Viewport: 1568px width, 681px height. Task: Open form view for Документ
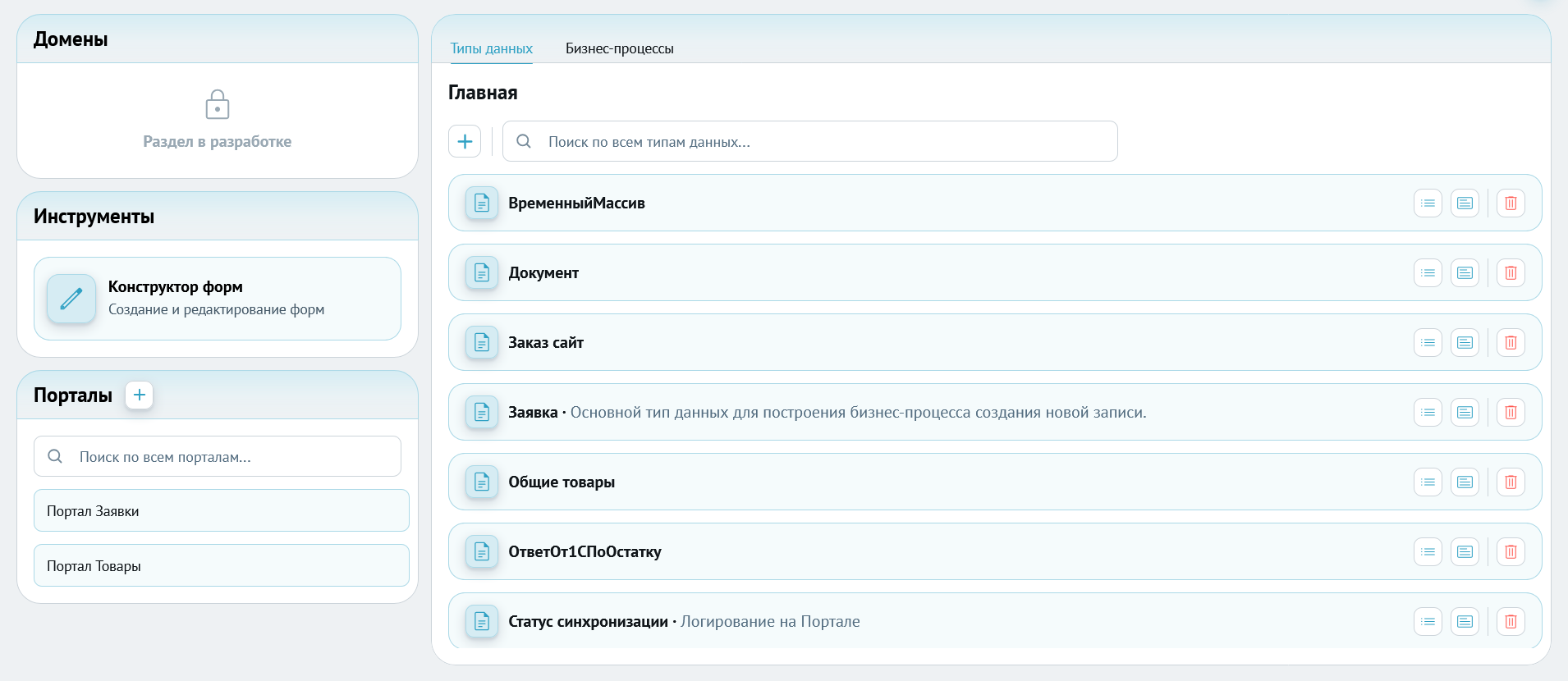[x=1465, y=272]
